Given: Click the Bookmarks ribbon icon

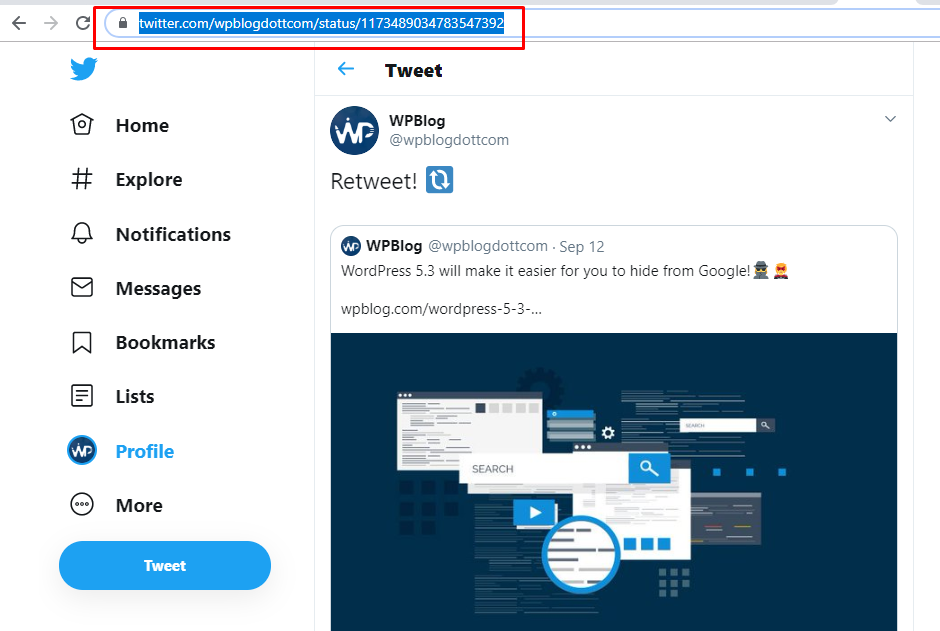Looking at the screenshot, I should (x=82, y=342).
